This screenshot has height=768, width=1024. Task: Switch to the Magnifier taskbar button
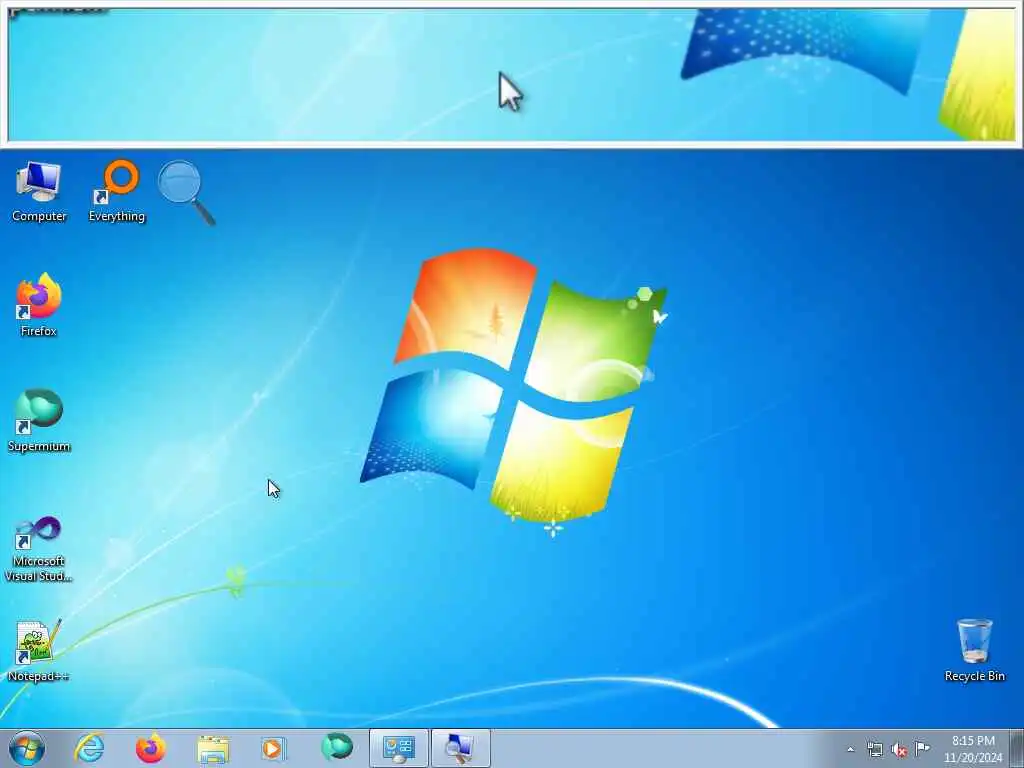tap(460, 748)
